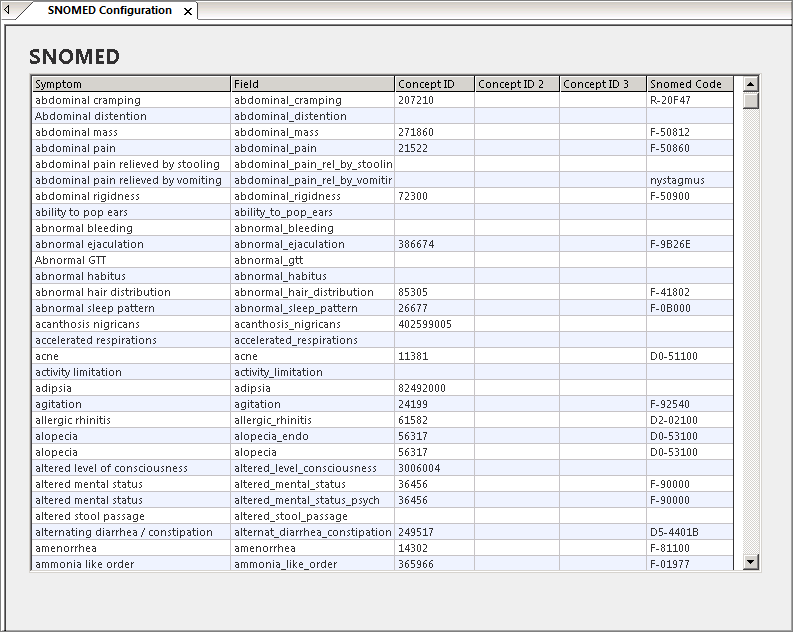This screenshot has height=632, width=793.
Task: Select 'ability to pop ears' symptom
Action: click(131, 212)
